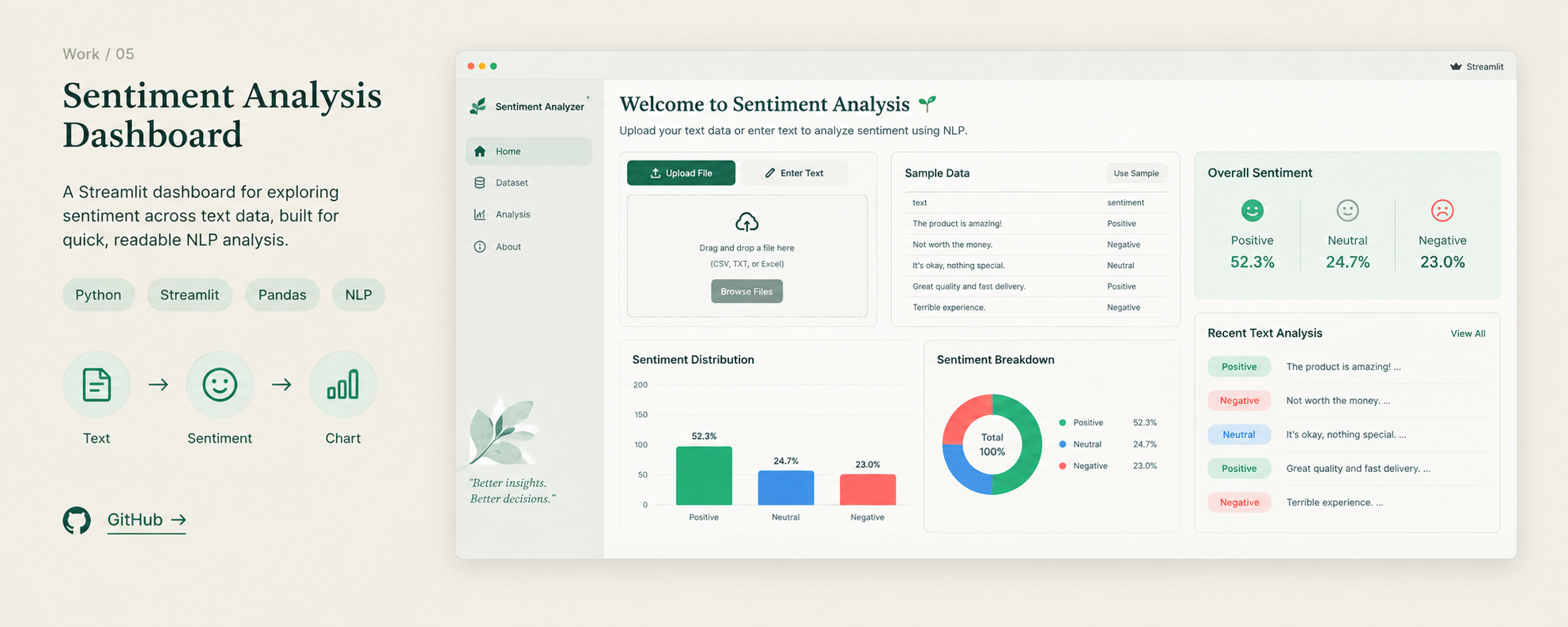Click the Pandas tag pill
Viewport: 1568px width, 627px height.
click(x=282, y=295)
